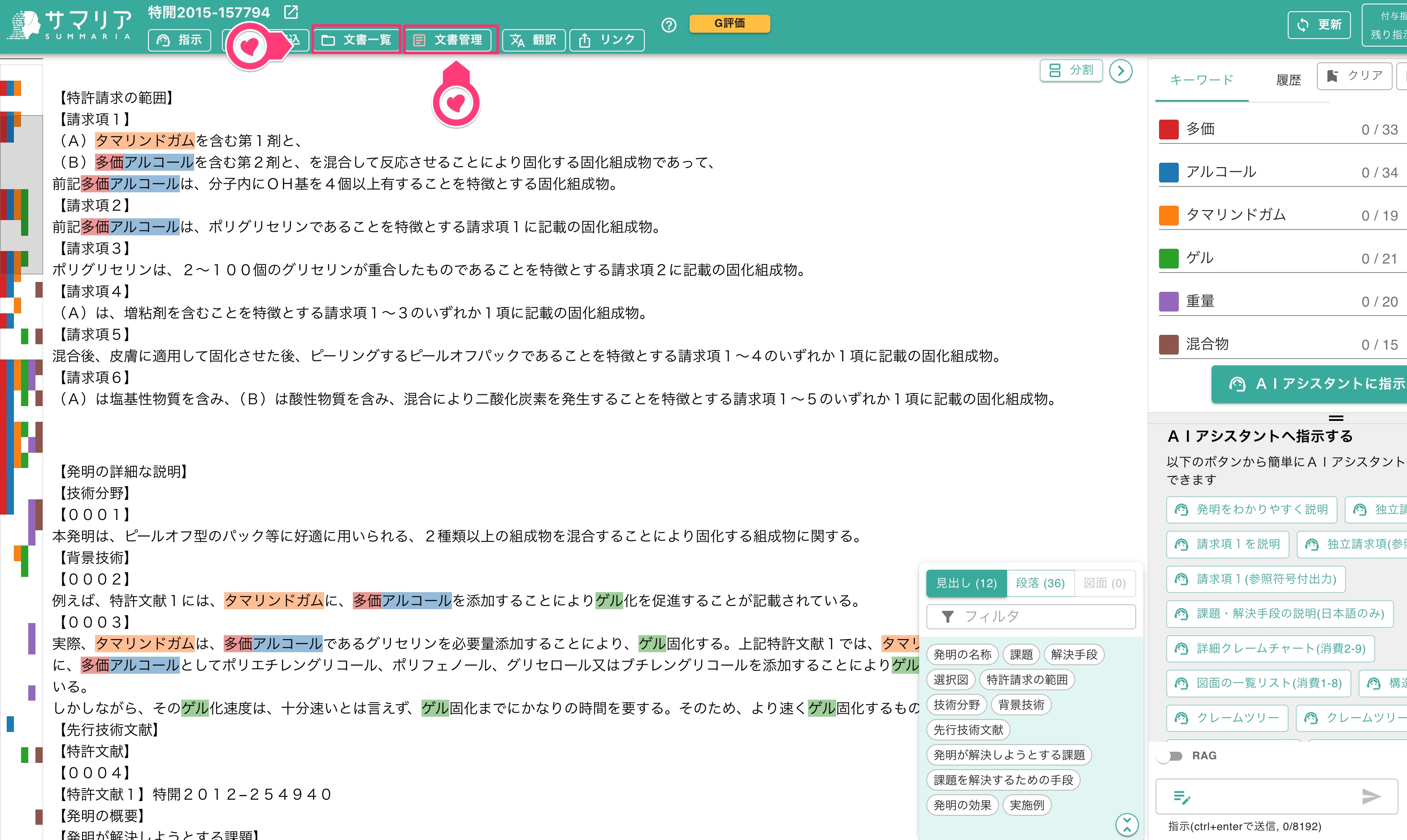Open the help question mark icon
Screen dimensions: 1407x840
tap(669, 25)
